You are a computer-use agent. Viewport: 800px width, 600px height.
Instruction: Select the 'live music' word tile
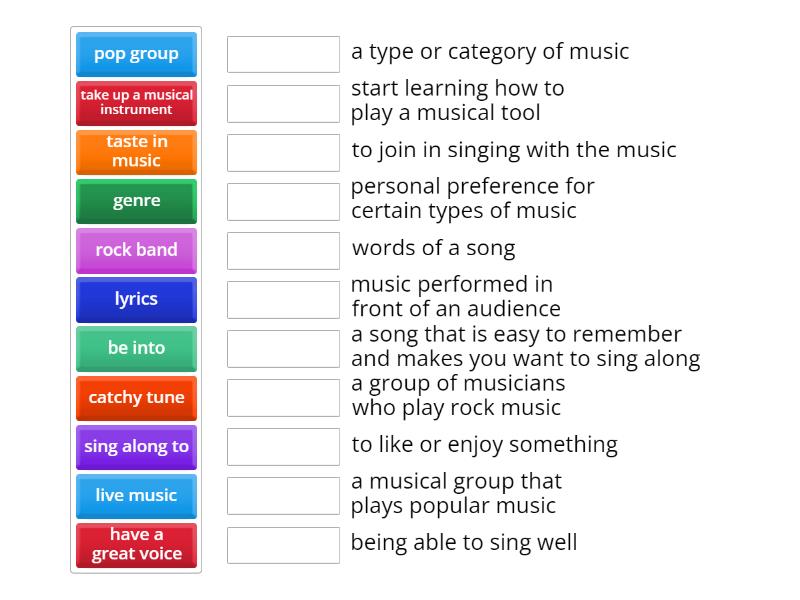pyautogui.click(x=136, y=496)
